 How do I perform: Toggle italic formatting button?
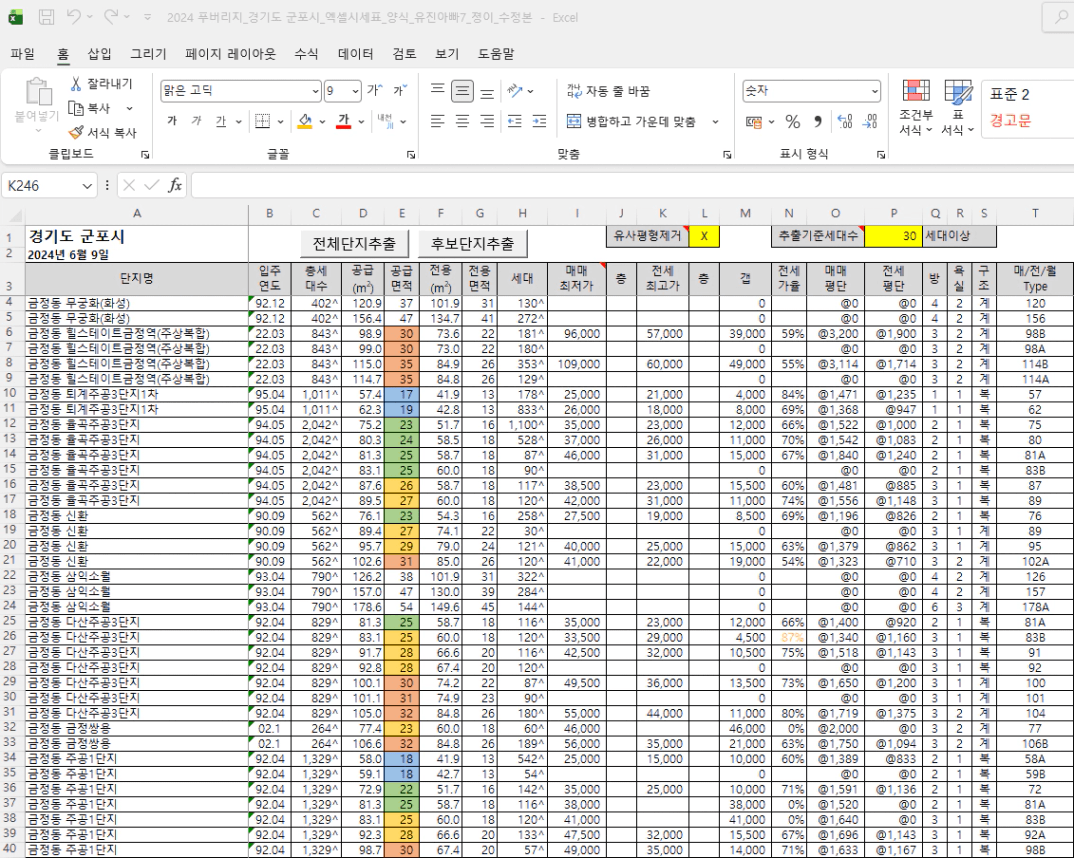pos(196,122)
